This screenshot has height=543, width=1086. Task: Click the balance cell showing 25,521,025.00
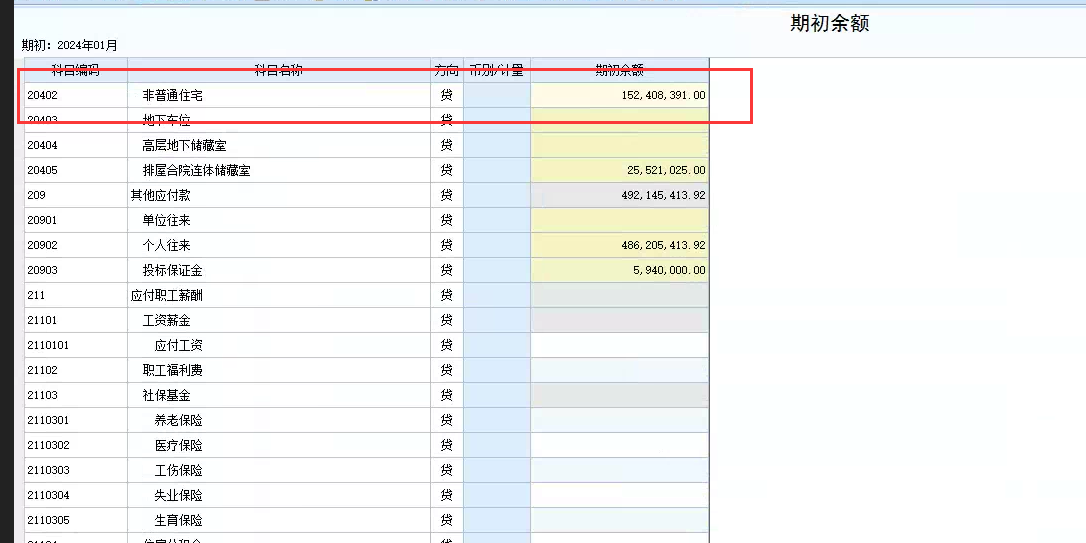(x=620, y=170)
